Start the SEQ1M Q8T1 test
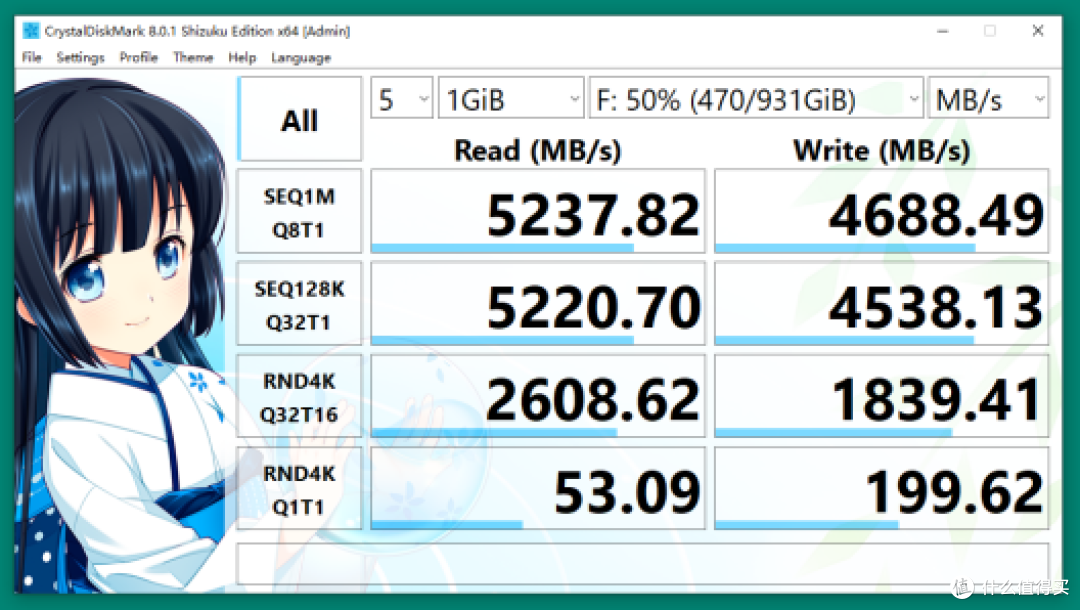The width and height of the screenshot is (1080, 610). pyautogui.click(x=299, y=211)
